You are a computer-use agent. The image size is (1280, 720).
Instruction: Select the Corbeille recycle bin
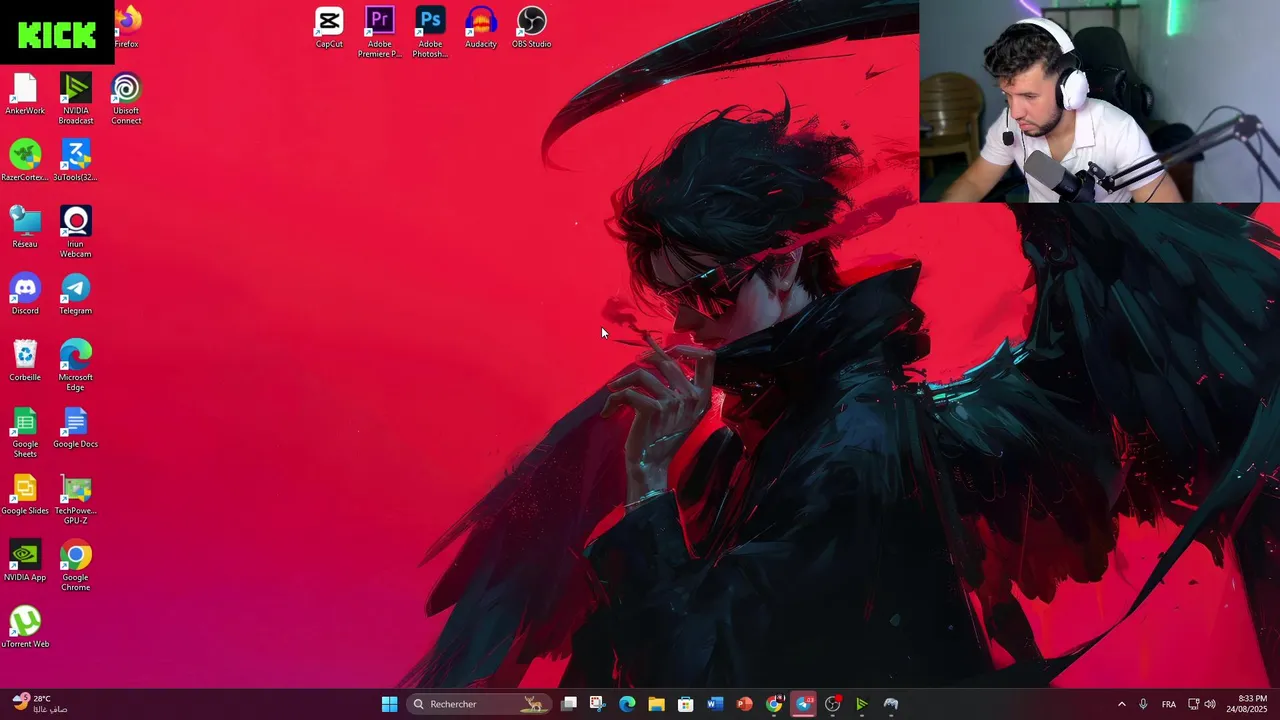coord(25,361)
